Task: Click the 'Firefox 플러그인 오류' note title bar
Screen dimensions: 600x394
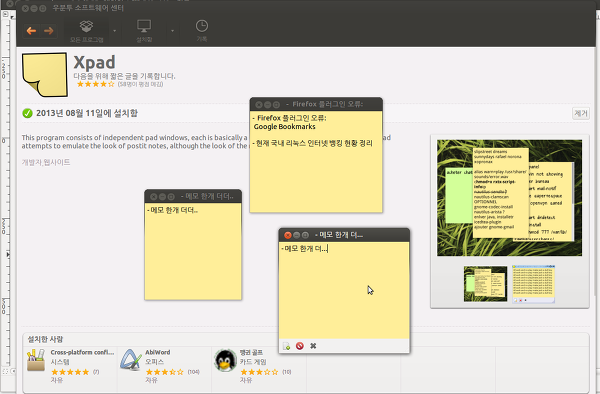Action: 316,104
